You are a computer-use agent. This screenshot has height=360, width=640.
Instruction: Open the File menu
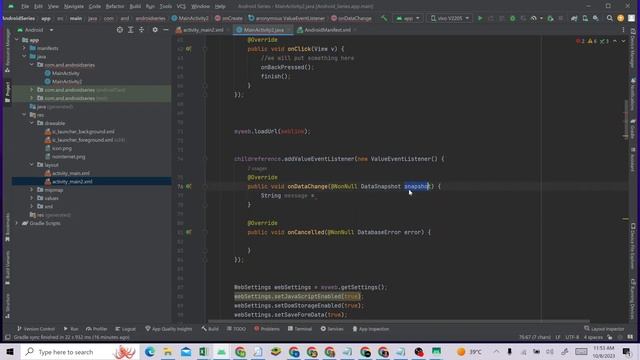pos(25,7)
